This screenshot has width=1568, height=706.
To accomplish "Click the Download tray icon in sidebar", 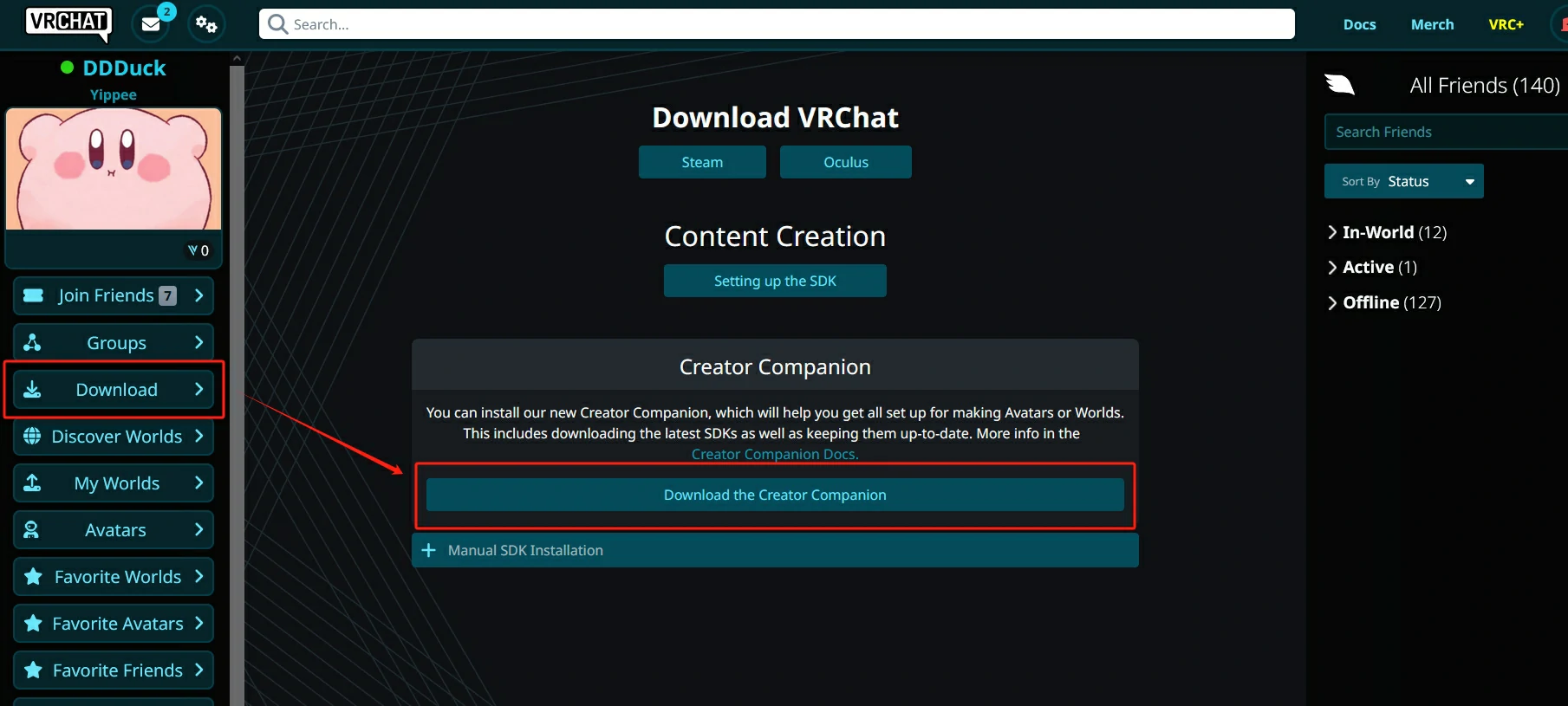I will [x=32, y=389].
